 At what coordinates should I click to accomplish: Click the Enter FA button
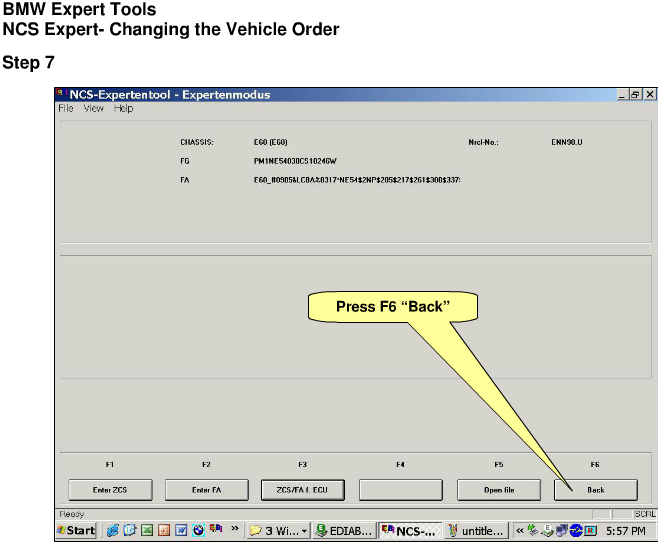[x=206, y=490]
